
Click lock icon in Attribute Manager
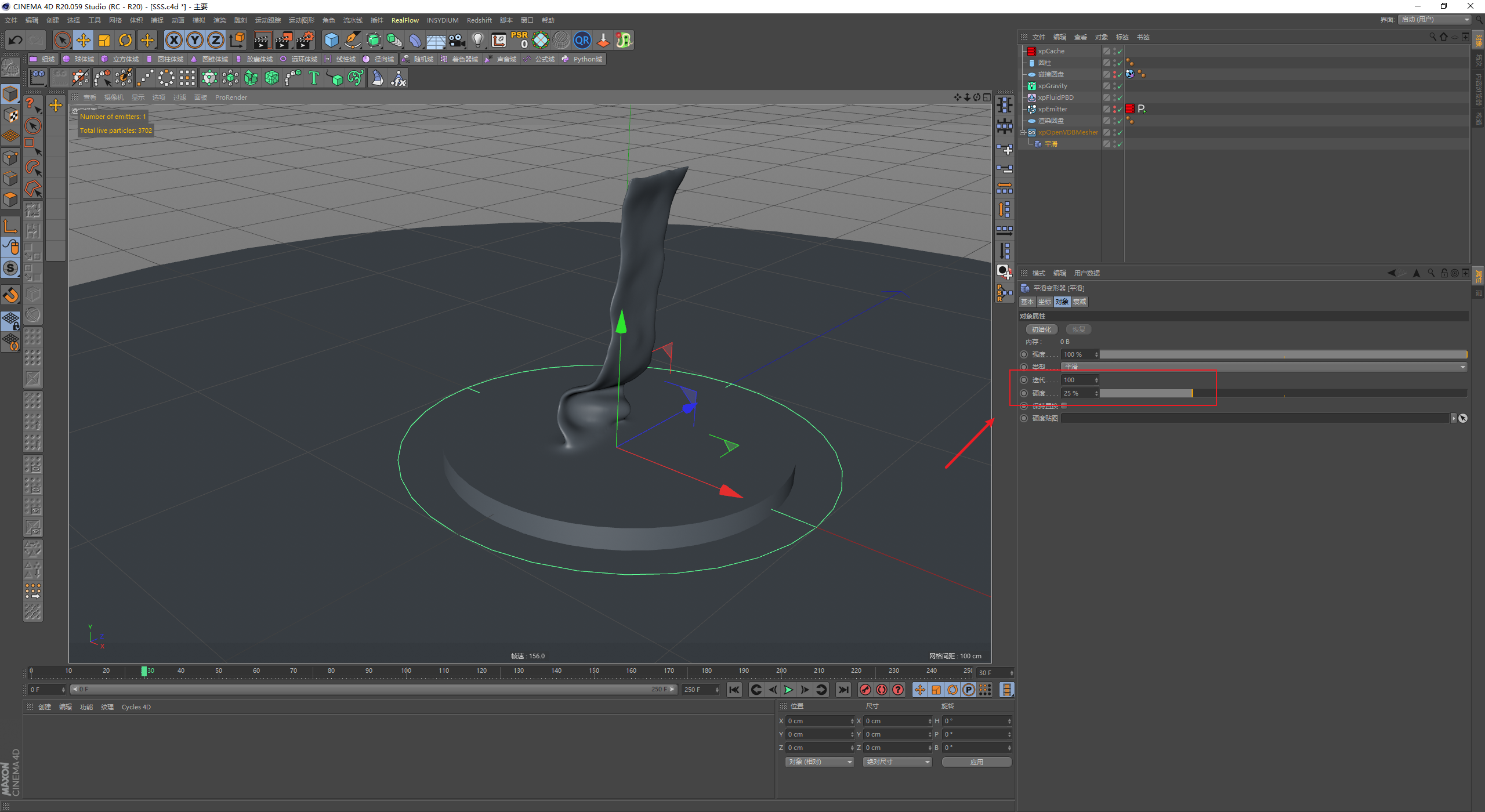(x=1444, y=273)
